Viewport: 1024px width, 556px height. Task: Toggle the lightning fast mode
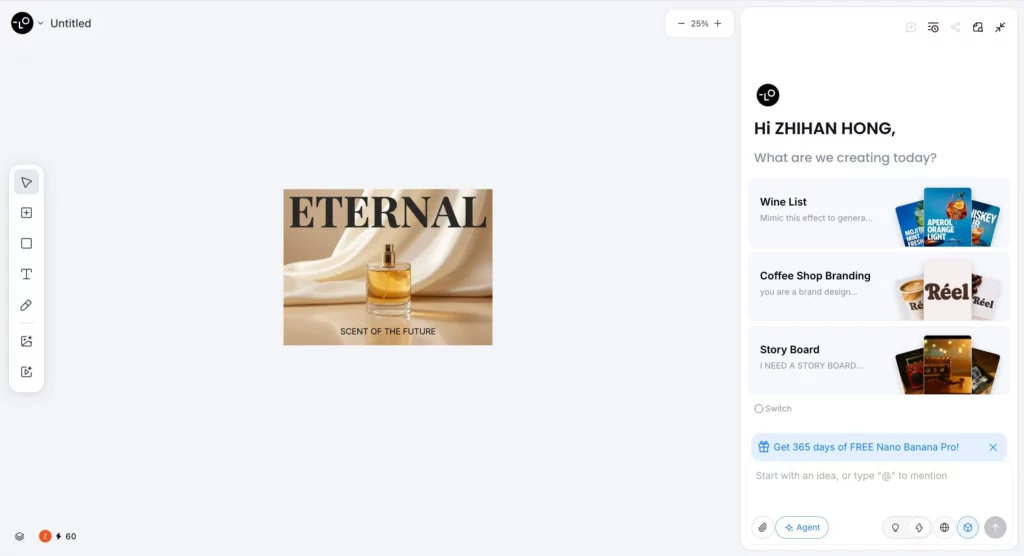(918, 527)
